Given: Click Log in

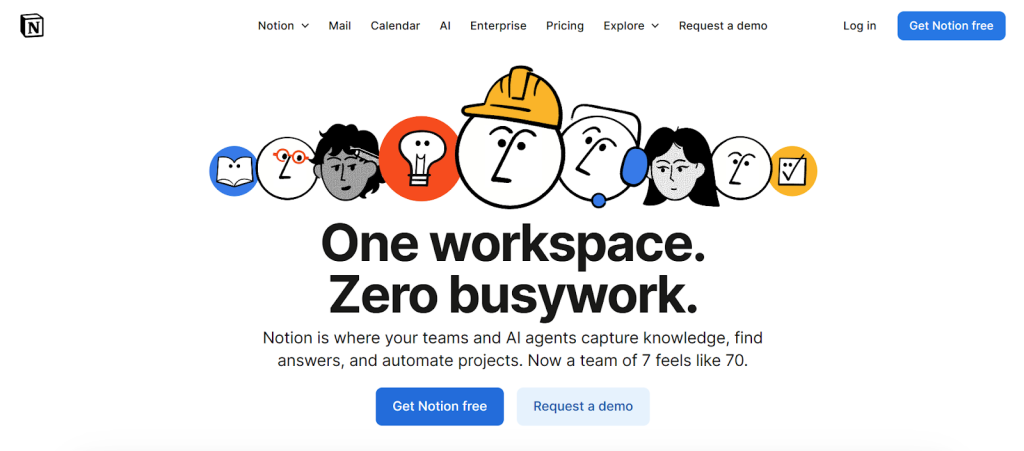Looking at the screenshot, I should pyautogui.click(x=859, y=26).
